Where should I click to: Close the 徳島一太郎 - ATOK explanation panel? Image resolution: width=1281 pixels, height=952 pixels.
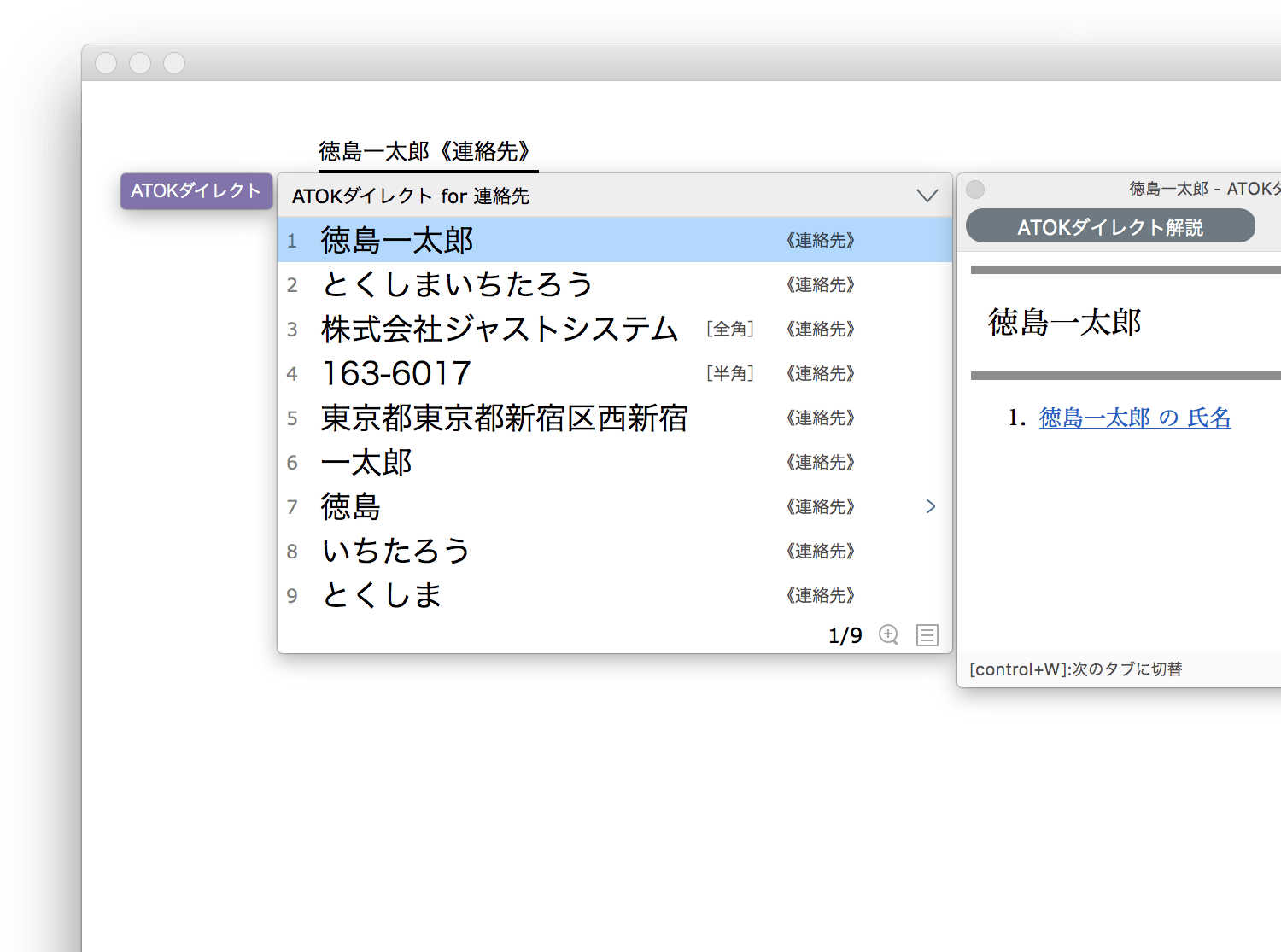(975, 189)
